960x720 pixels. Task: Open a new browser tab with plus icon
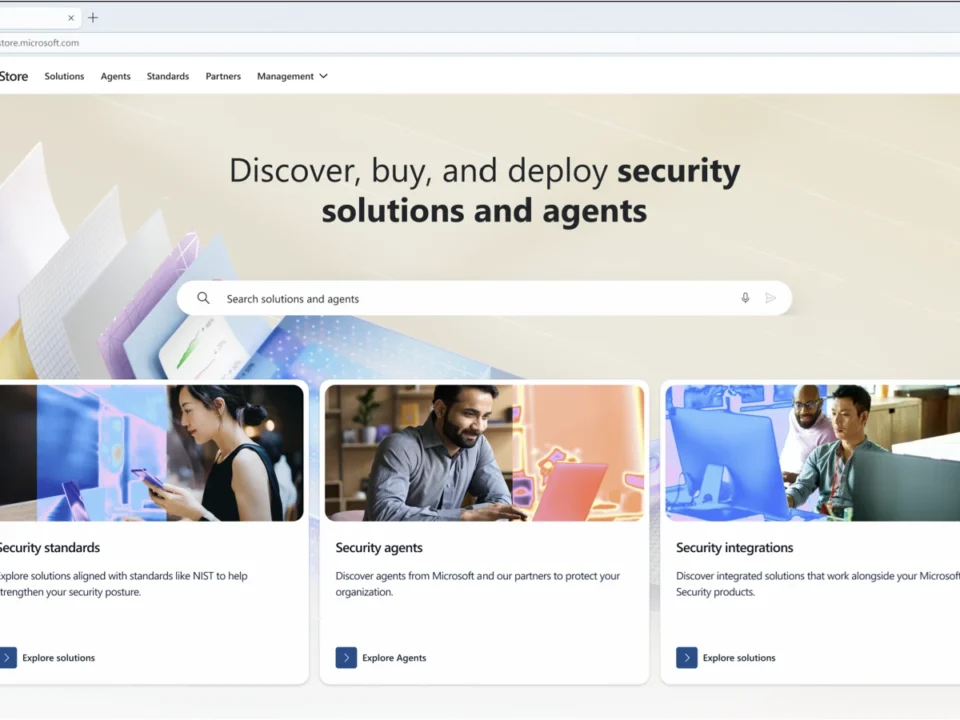[93, 18]
